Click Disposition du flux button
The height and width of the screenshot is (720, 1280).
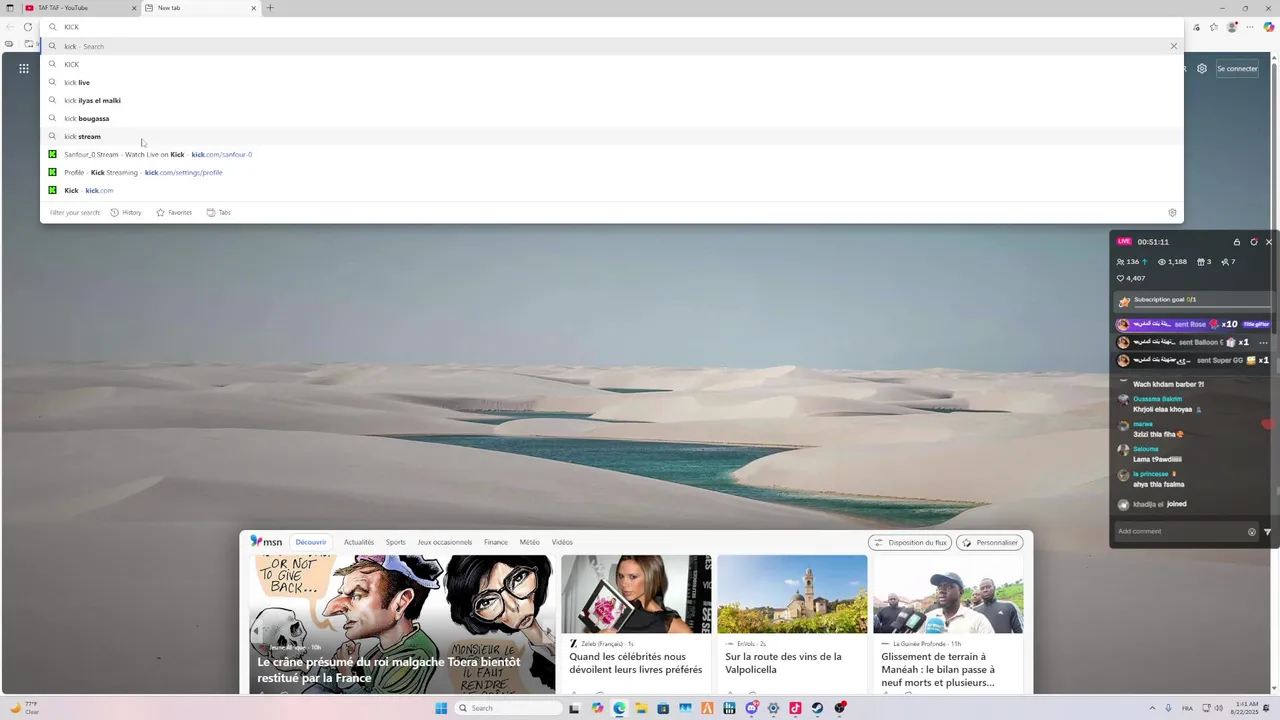point(910,542)
